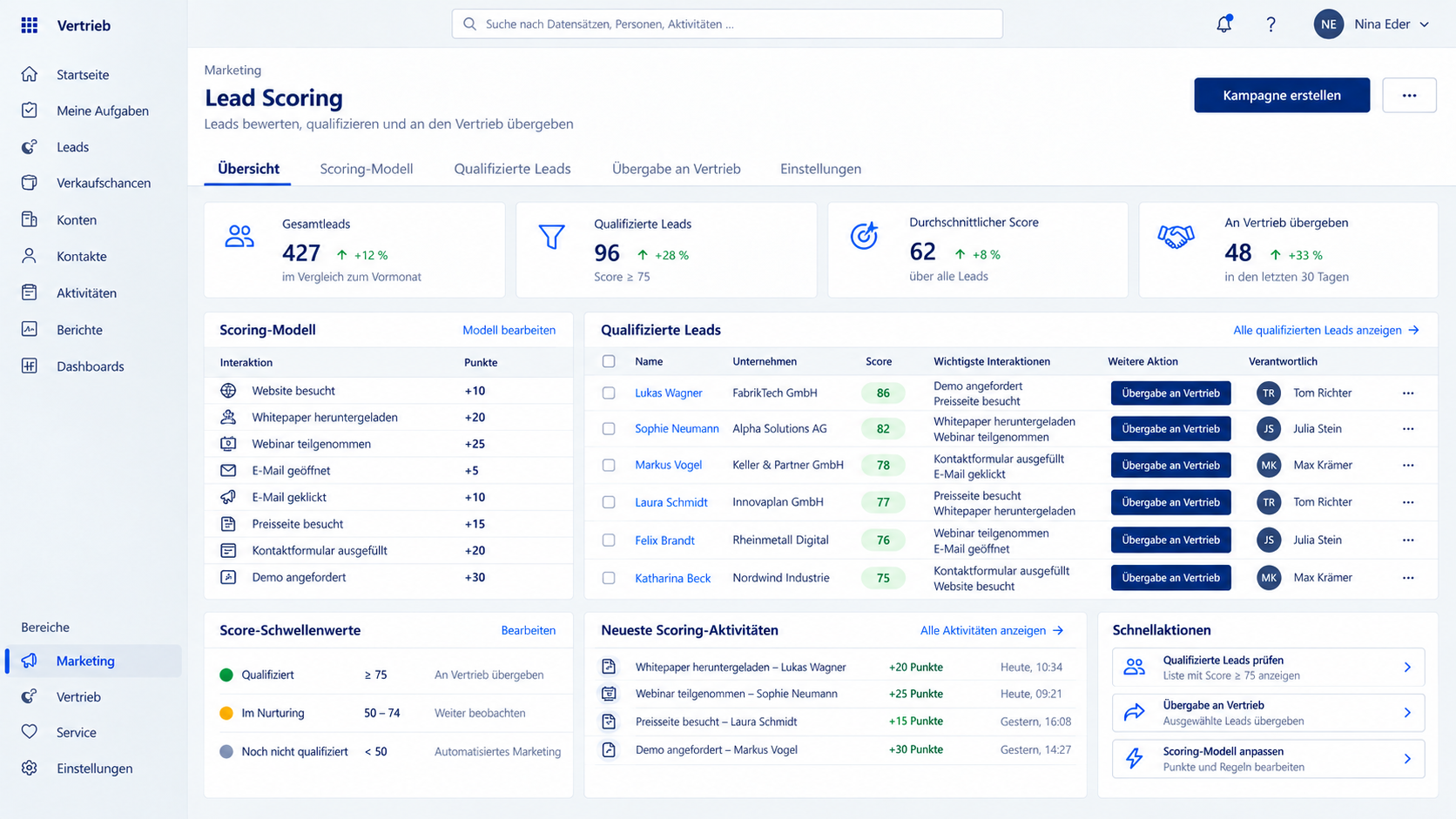Open row actions for Katharina Beck
The height and width of the screenshot is (819, 1456).
coord(1408,578)
